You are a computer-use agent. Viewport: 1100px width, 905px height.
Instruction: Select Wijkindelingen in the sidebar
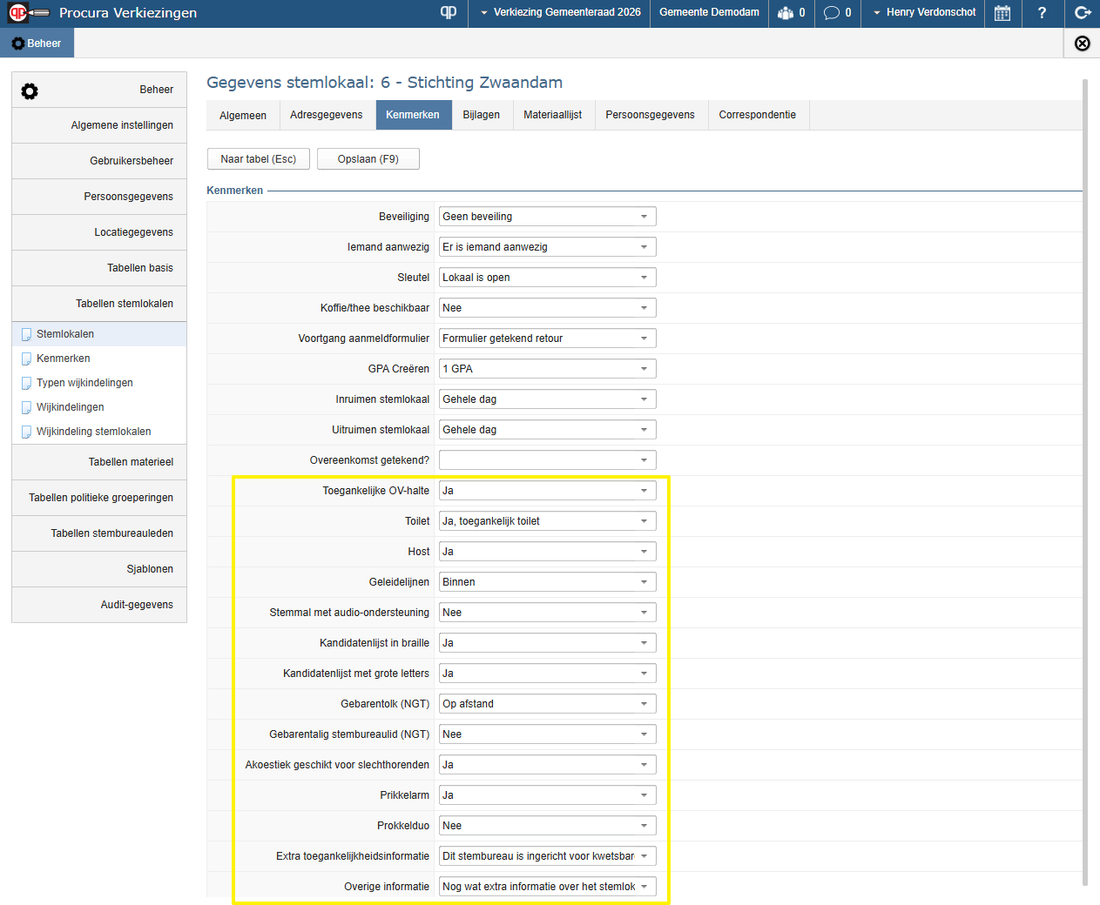tap(70, 407)
